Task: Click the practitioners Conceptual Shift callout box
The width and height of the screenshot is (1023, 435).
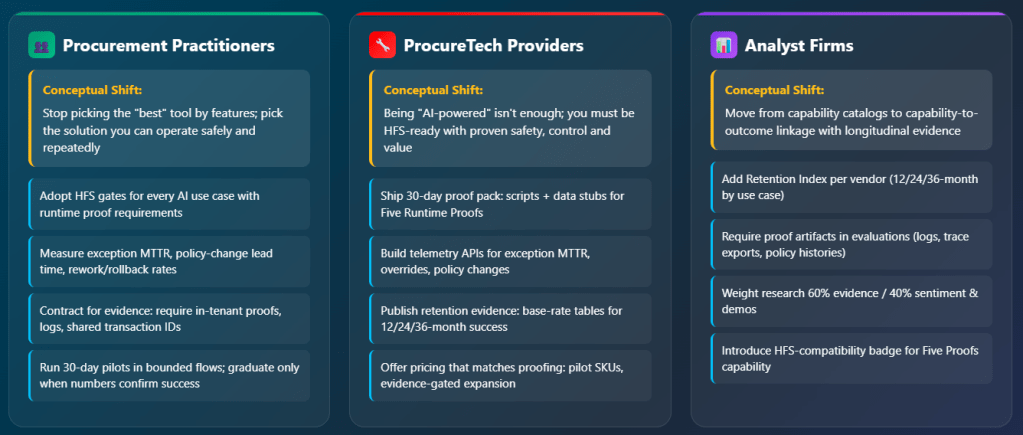Action: click(x=169, y=118)
